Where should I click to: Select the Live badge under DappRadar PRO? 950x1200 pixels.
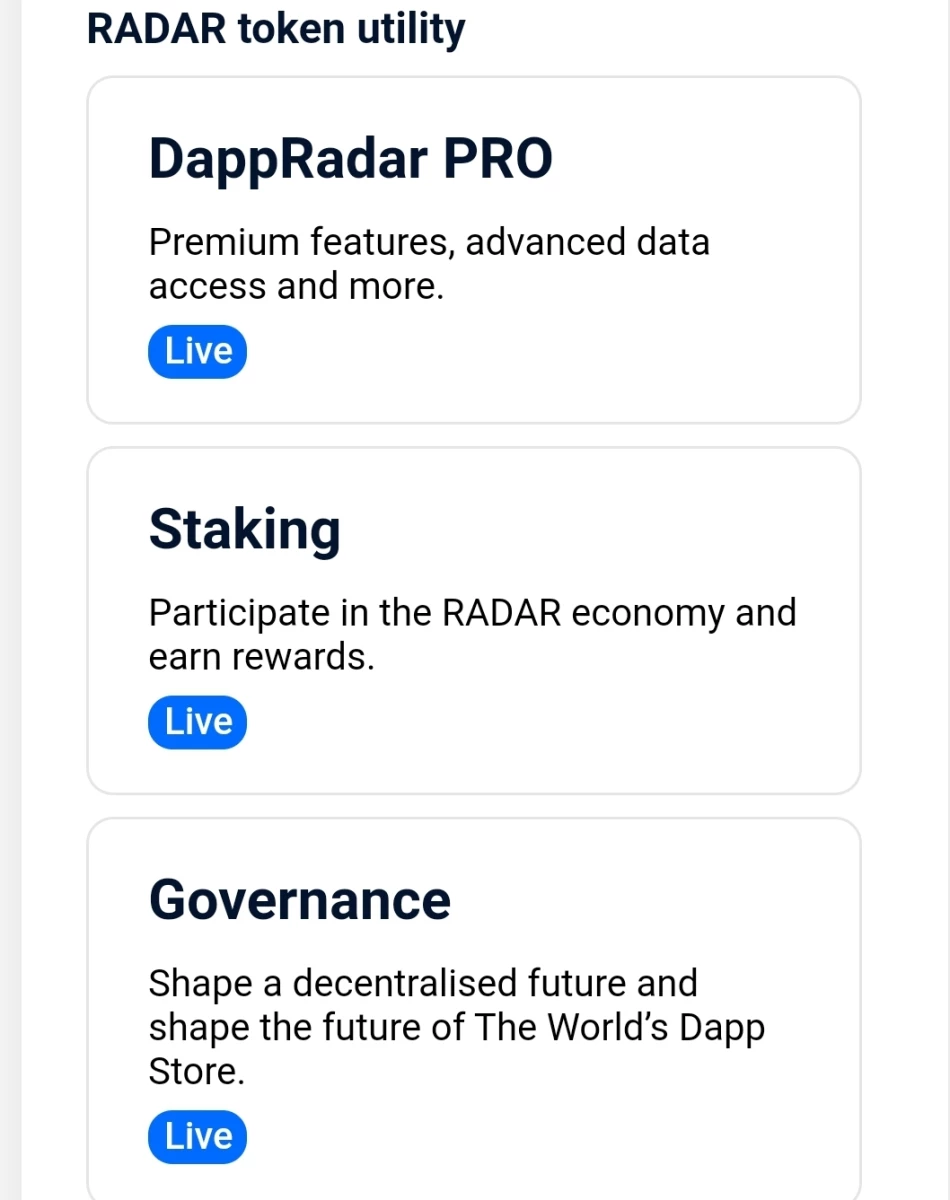[197, 351]
